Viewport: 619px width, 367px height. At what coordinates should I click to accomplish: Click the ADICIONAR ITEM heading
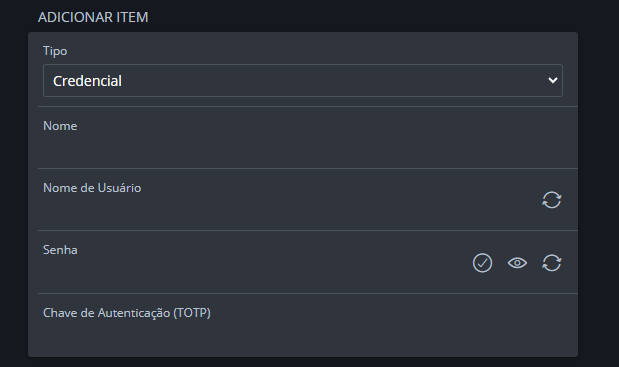(93, 17)
